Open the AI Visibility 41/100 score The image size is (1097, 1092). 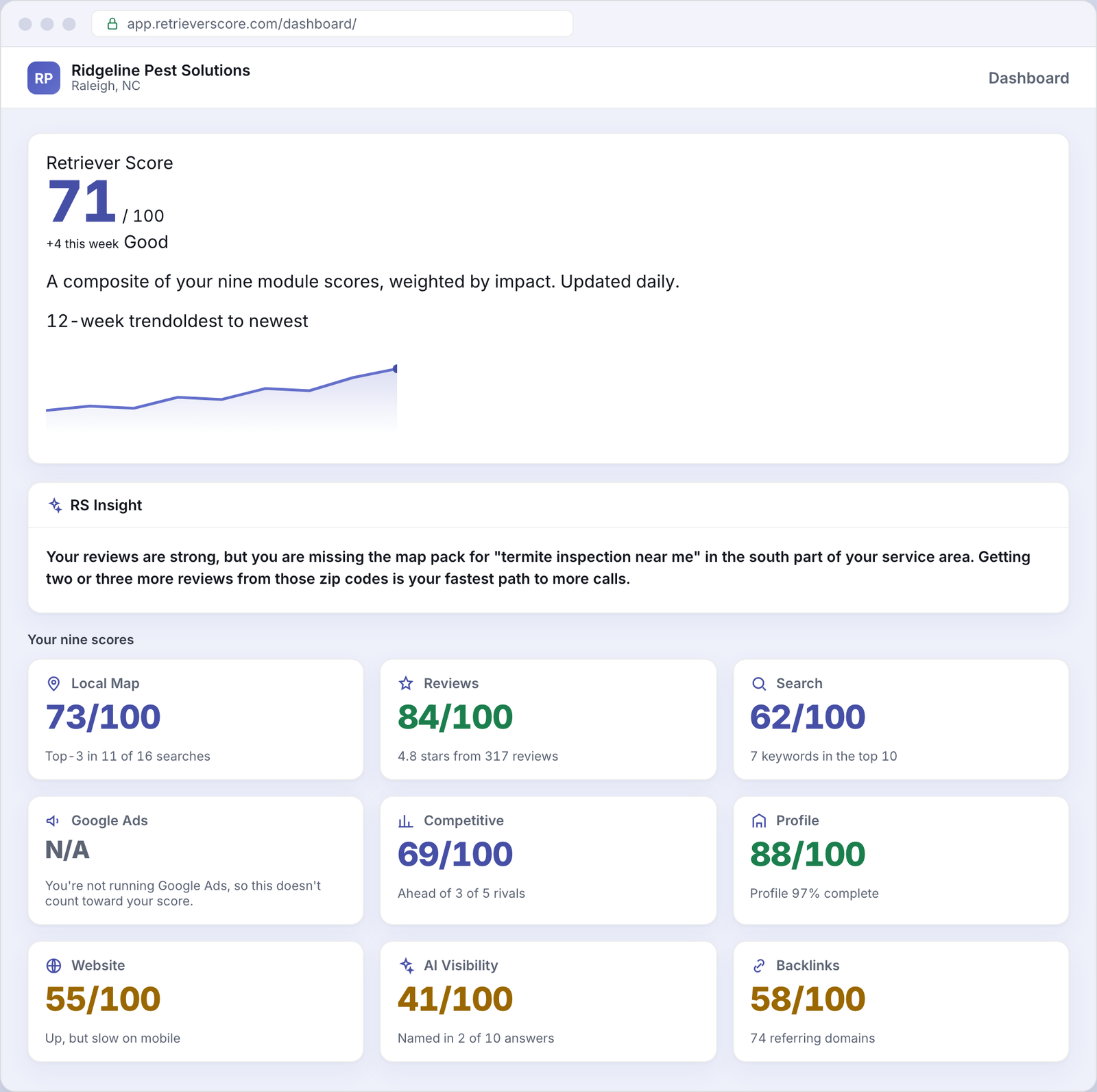coord(455,999)
